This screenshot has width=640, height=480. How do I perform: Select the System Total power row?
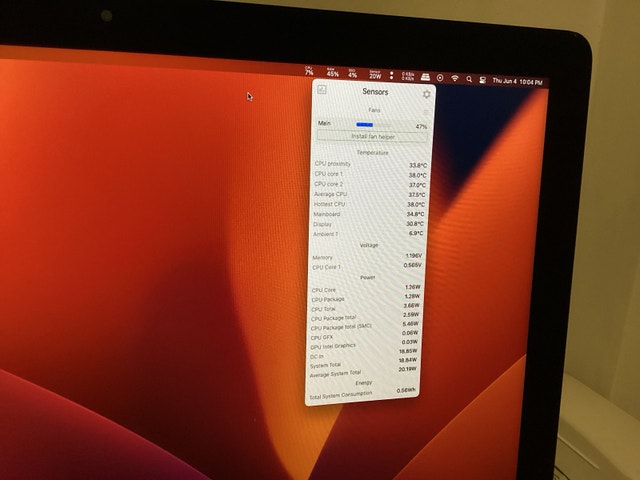tap(362, 363)
